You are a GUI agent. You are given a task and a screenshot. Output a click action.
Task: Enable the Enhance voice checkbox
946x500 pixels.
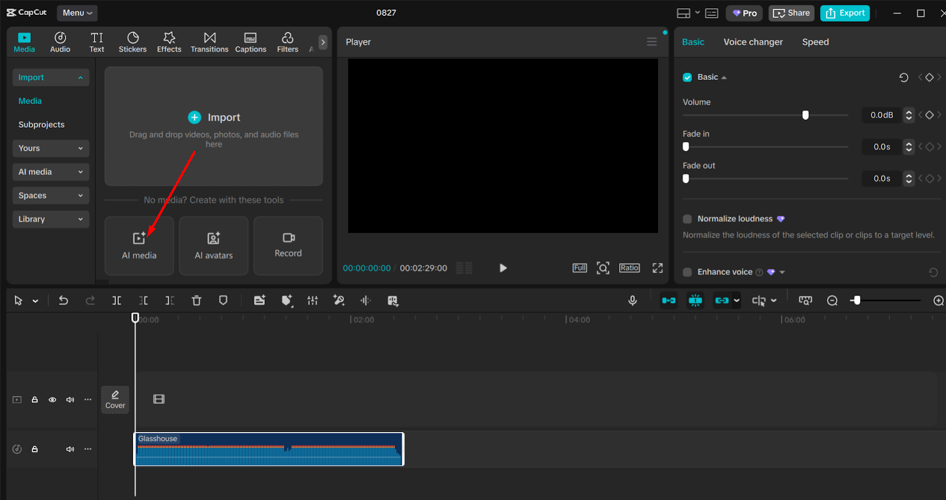[x=687, y=272]
